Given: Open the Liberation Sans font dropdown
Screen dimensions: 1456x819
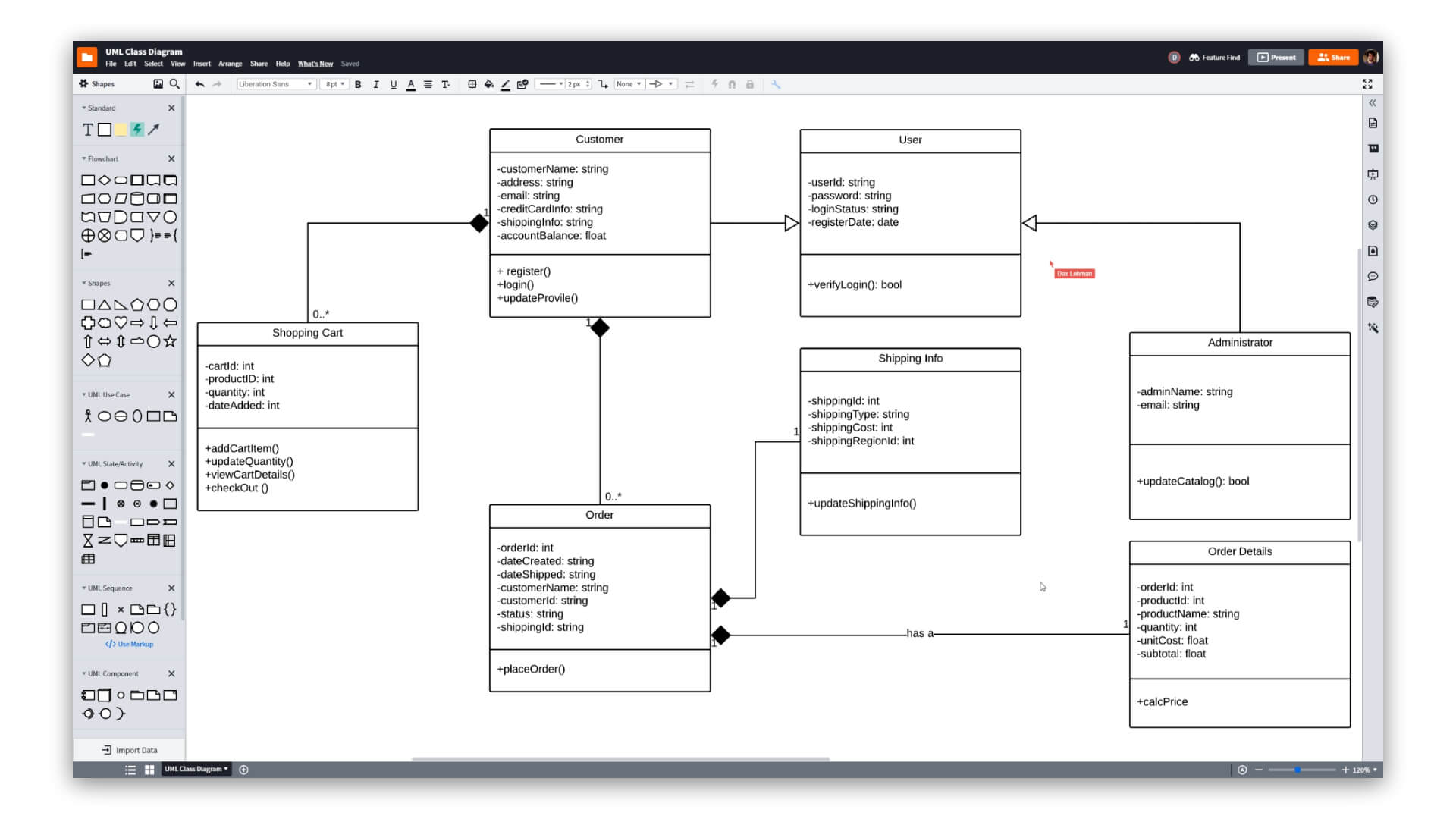Looking at the screenshot, I should 275,84.
